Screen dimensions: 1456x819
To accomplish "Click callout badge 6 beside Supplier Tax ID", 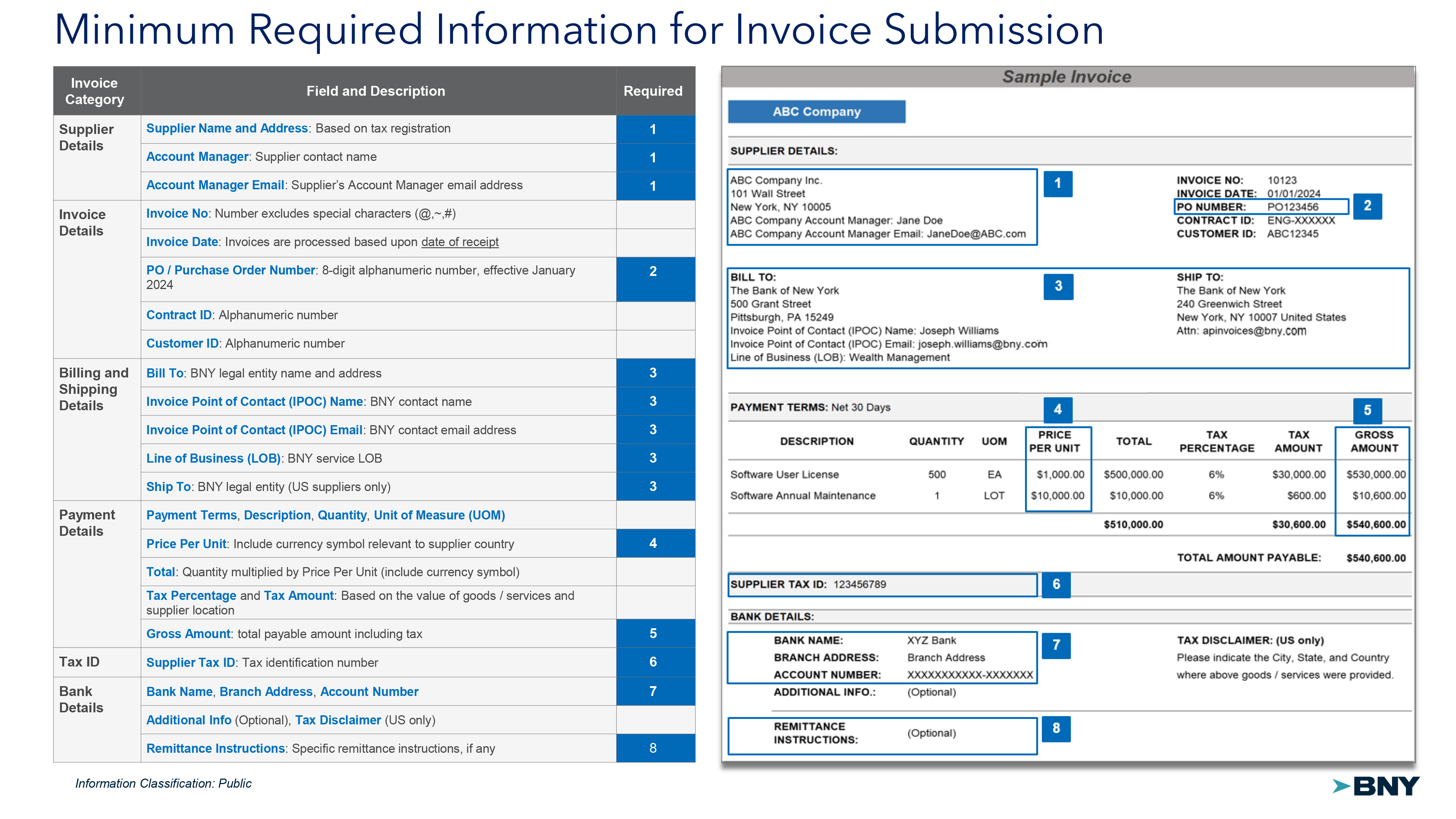I will [x=1056, y=585].
